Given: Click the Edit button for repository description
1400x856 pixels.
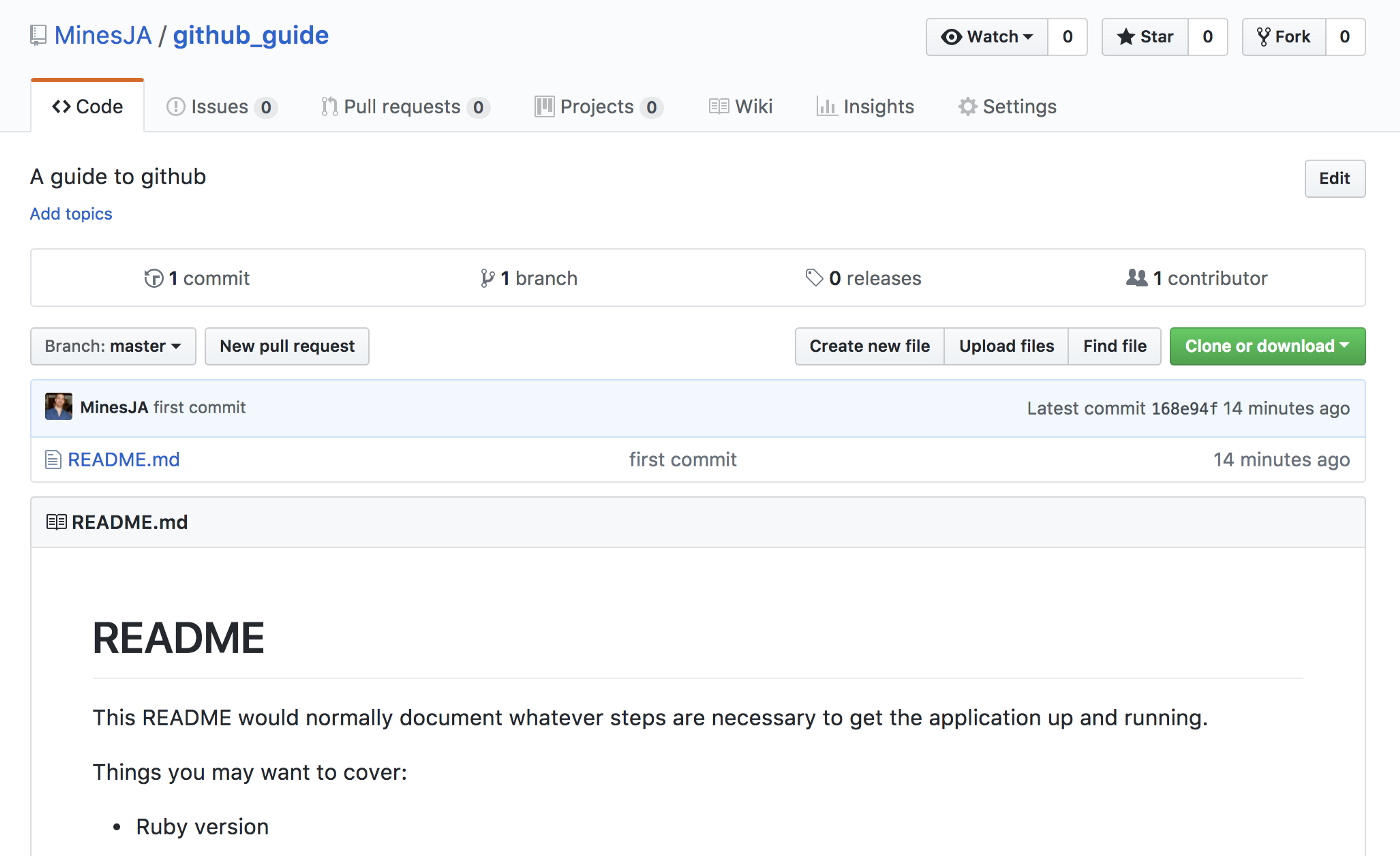Looking at the screenshot, I should click(1334, 178).
